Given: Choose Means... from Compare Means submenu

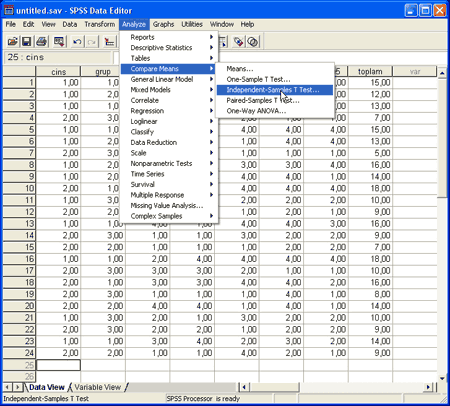Looking at the screenshot, I should 275,69.
